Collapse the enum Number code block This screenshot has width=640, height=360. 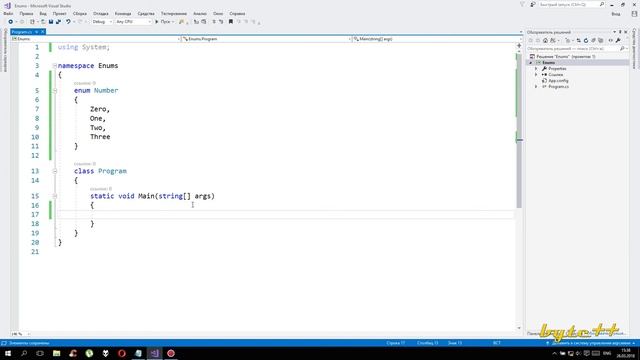pyautogui.click(x=55, y=91)
